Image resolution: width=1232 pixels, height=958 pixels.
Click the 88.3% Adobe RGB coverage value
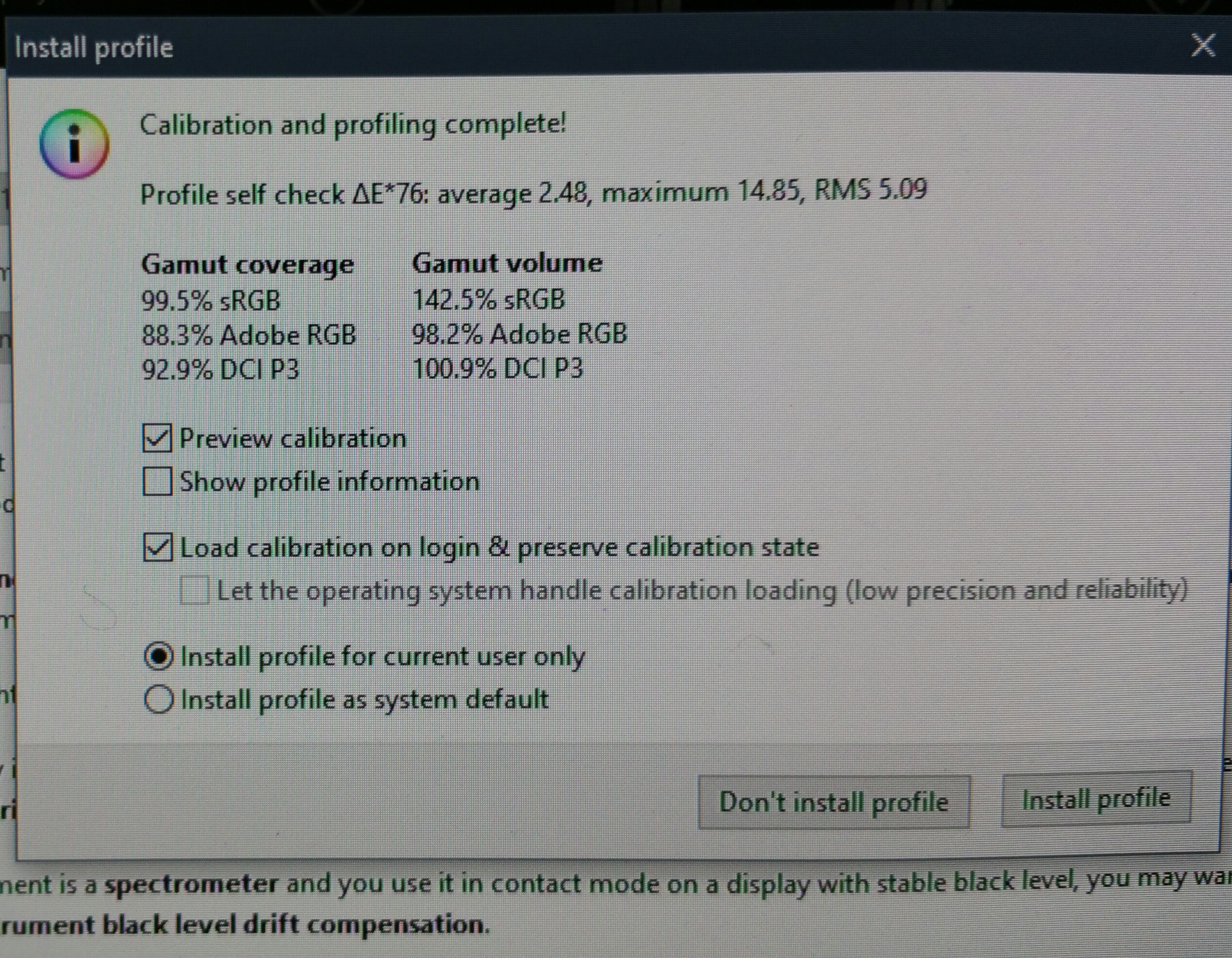coord(248,335)
